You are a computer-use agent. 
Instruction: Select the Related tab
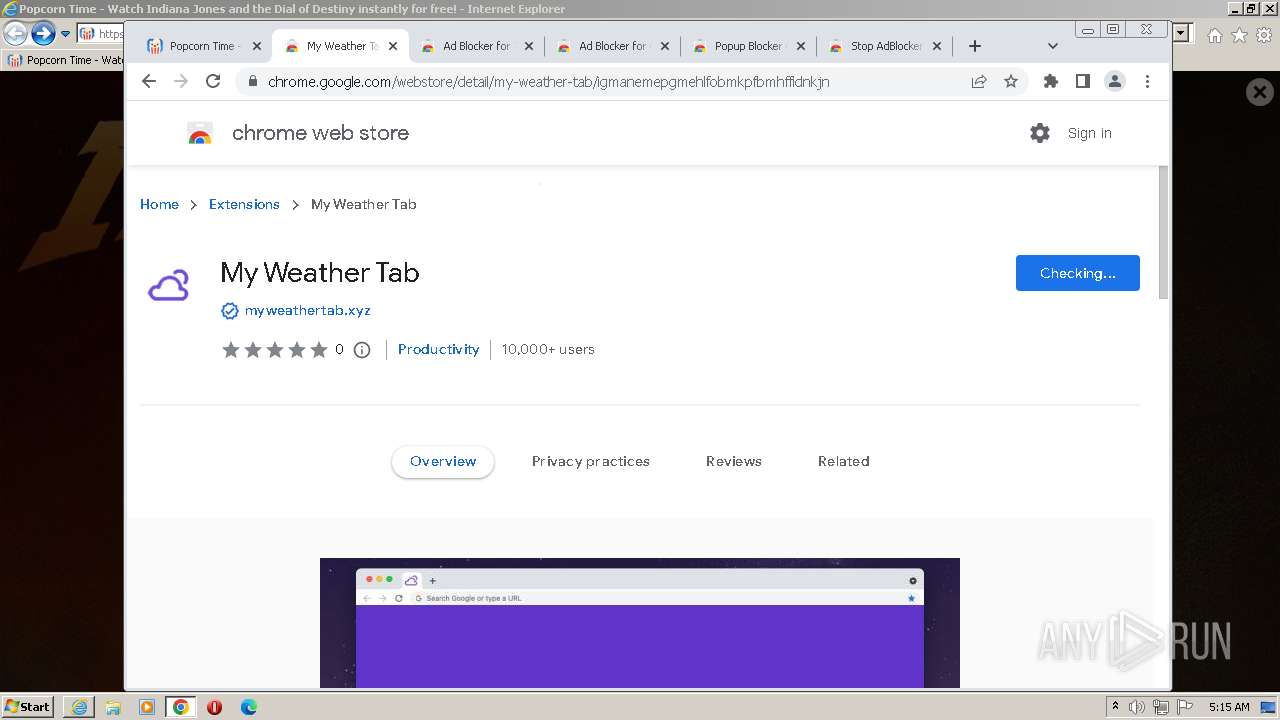(844, 461)
